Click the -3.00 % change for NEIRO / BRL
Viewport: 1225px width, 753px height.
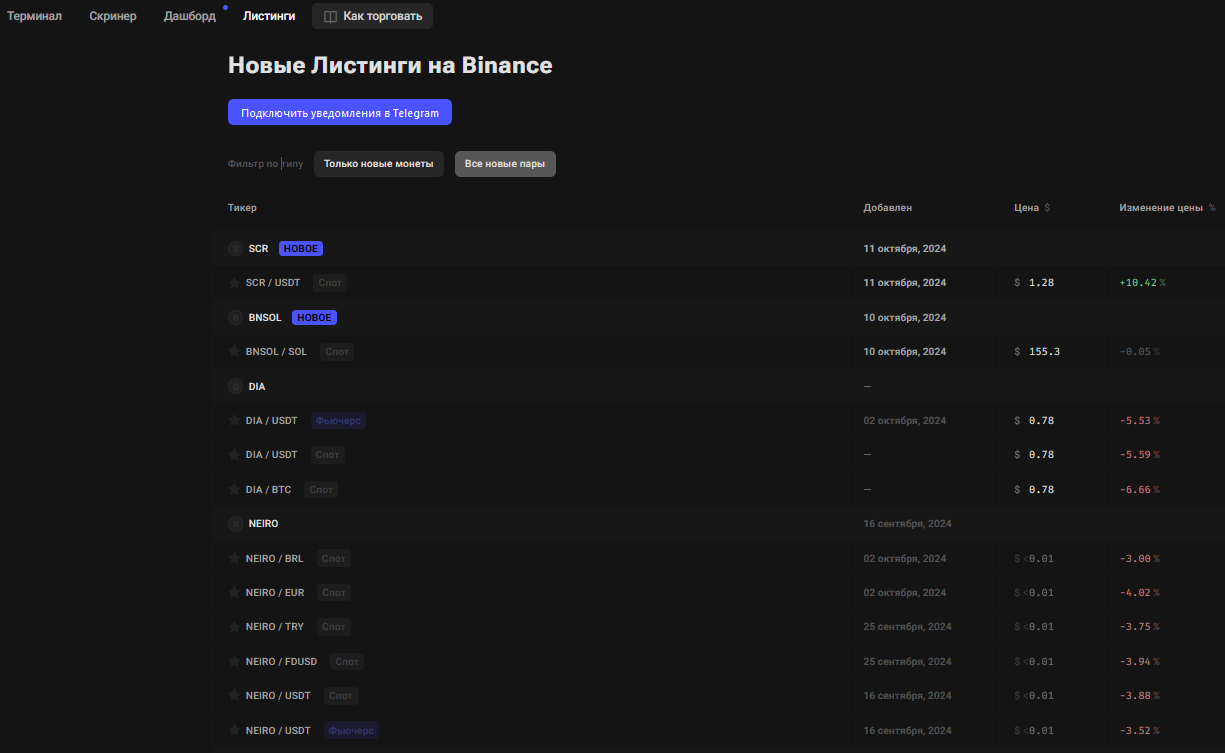coord(1140,559)
